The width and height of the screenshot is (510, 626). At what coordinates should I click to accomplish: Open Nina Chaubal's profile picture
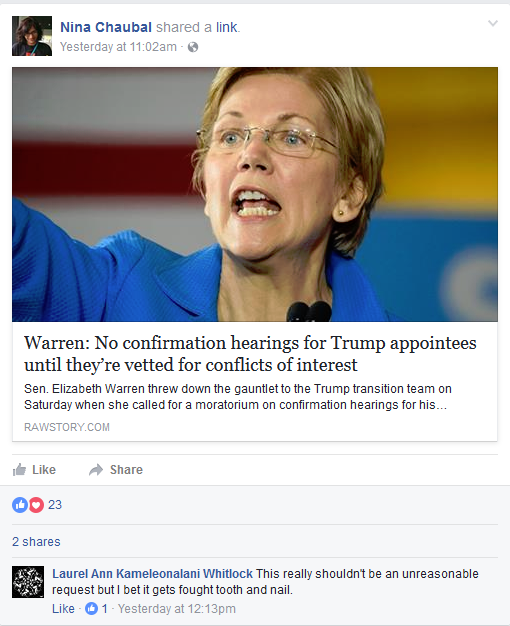32,36
